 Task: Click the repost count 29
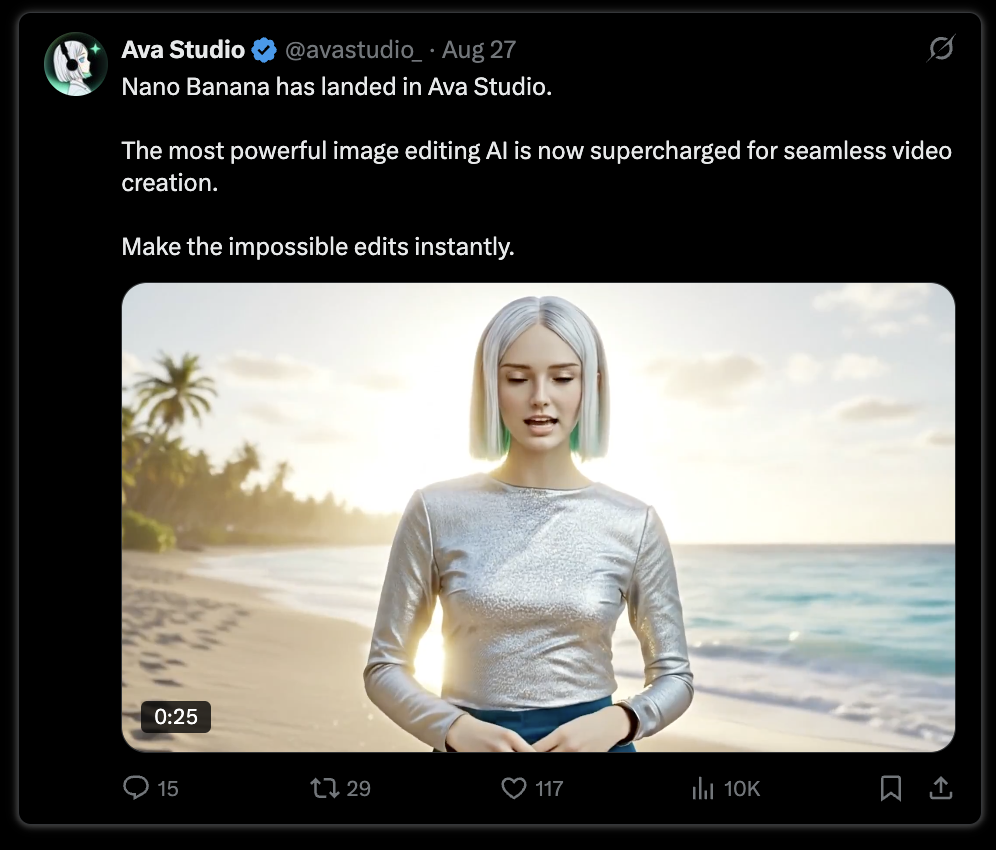click(x=358, y=789)
